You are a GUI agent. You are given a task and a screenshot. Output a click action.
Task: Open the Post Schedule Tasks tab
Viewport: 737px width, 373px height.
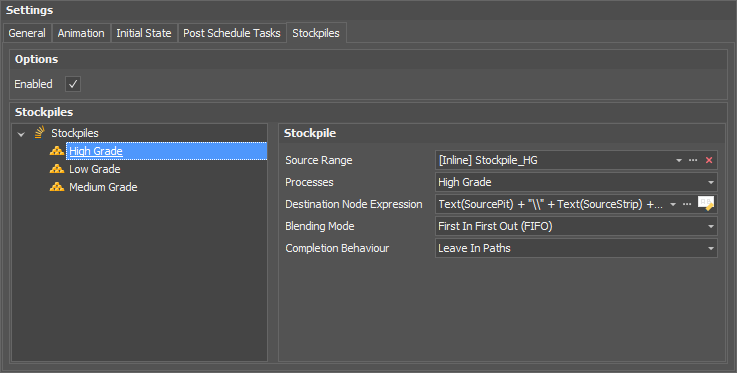coord(232,33)
